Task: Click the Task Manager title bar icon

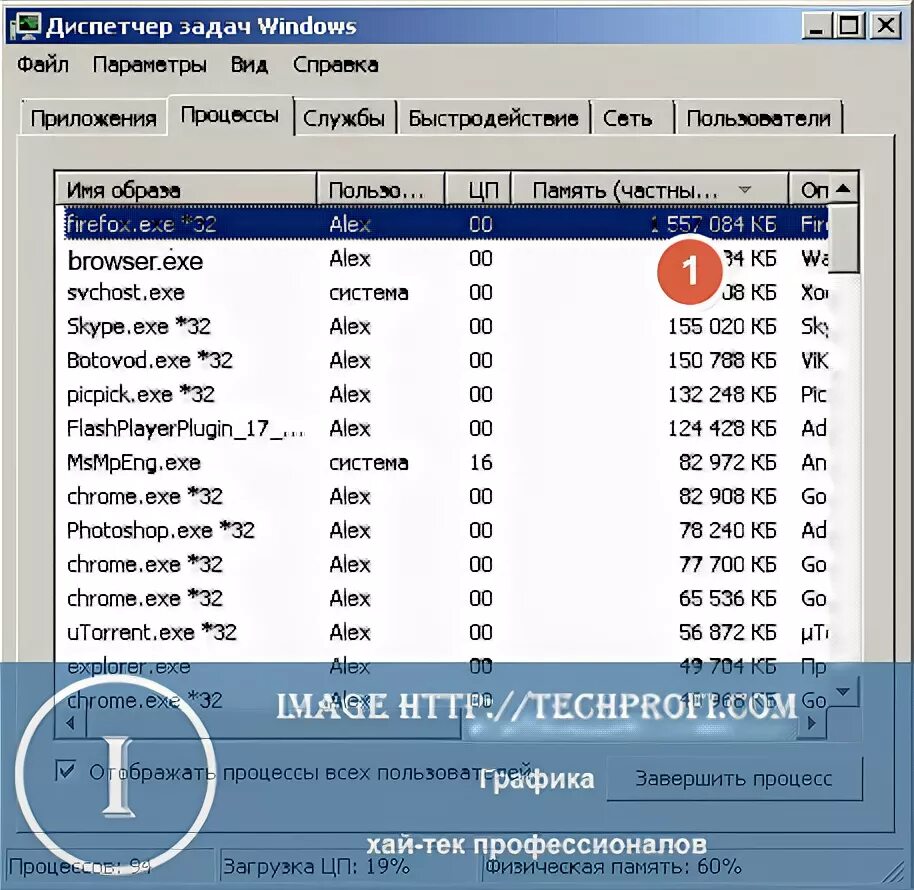Action: 25,26
